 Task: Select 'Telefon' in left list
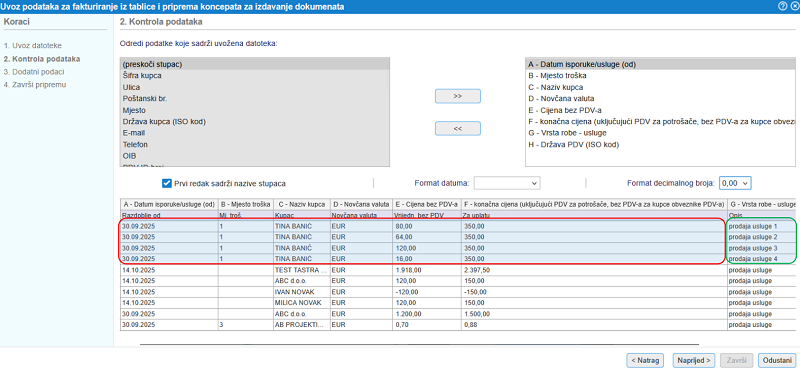(255, 144)
